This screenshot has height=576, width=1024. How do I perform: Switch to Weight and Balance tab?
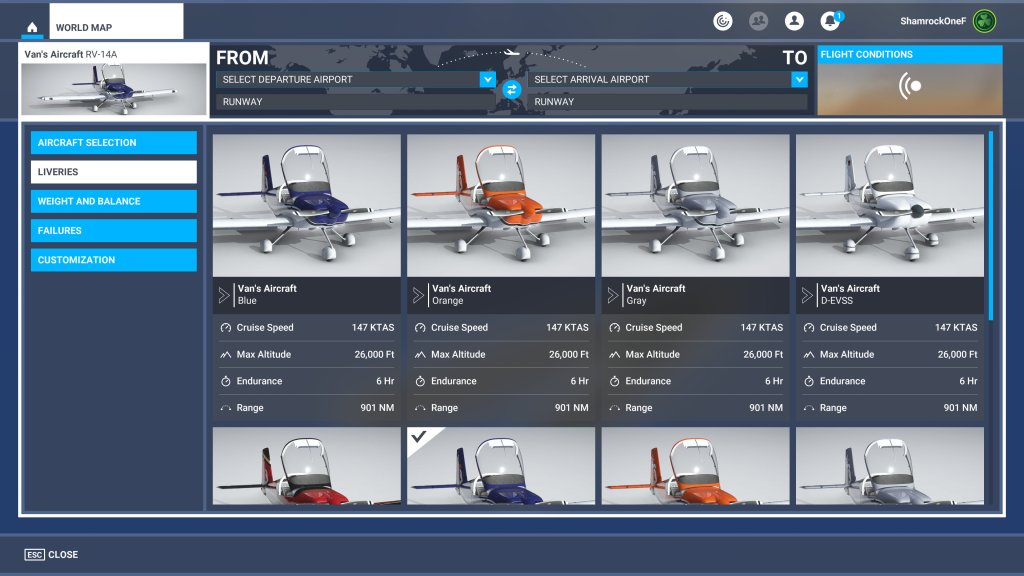coord(113,201)
